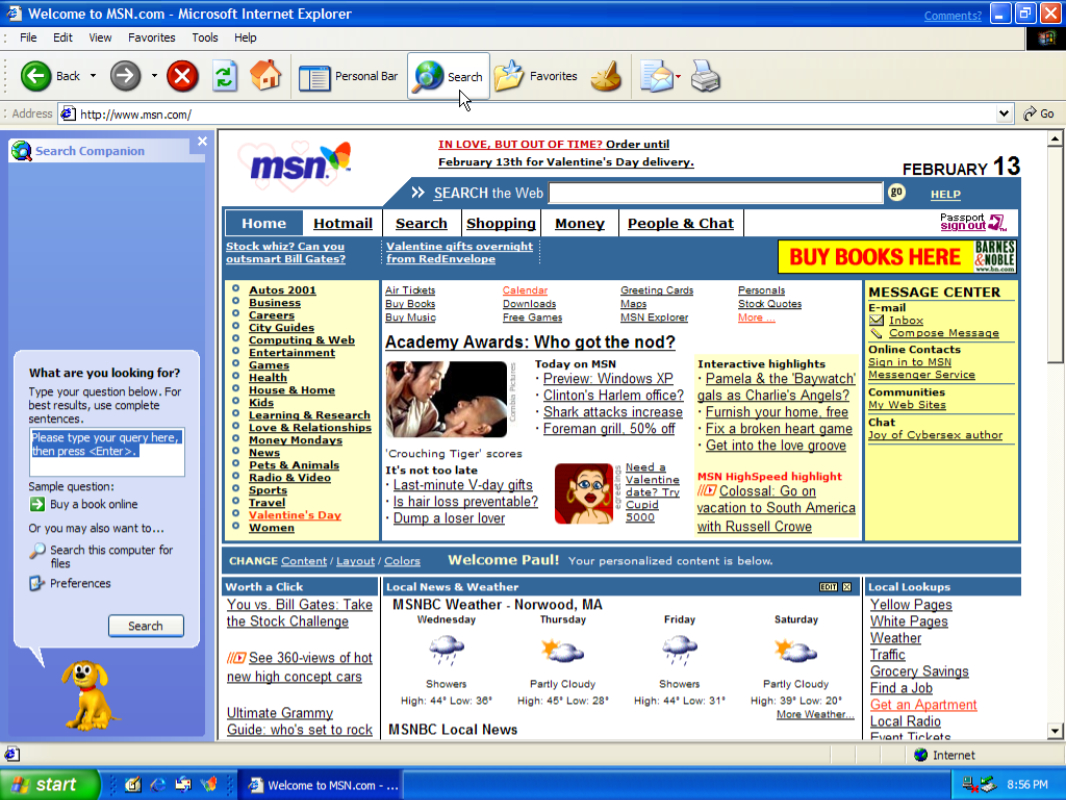Screen dimensions: 1066x800
Task: Refresh the page with the Refresh icon
Action: [224, 76]
